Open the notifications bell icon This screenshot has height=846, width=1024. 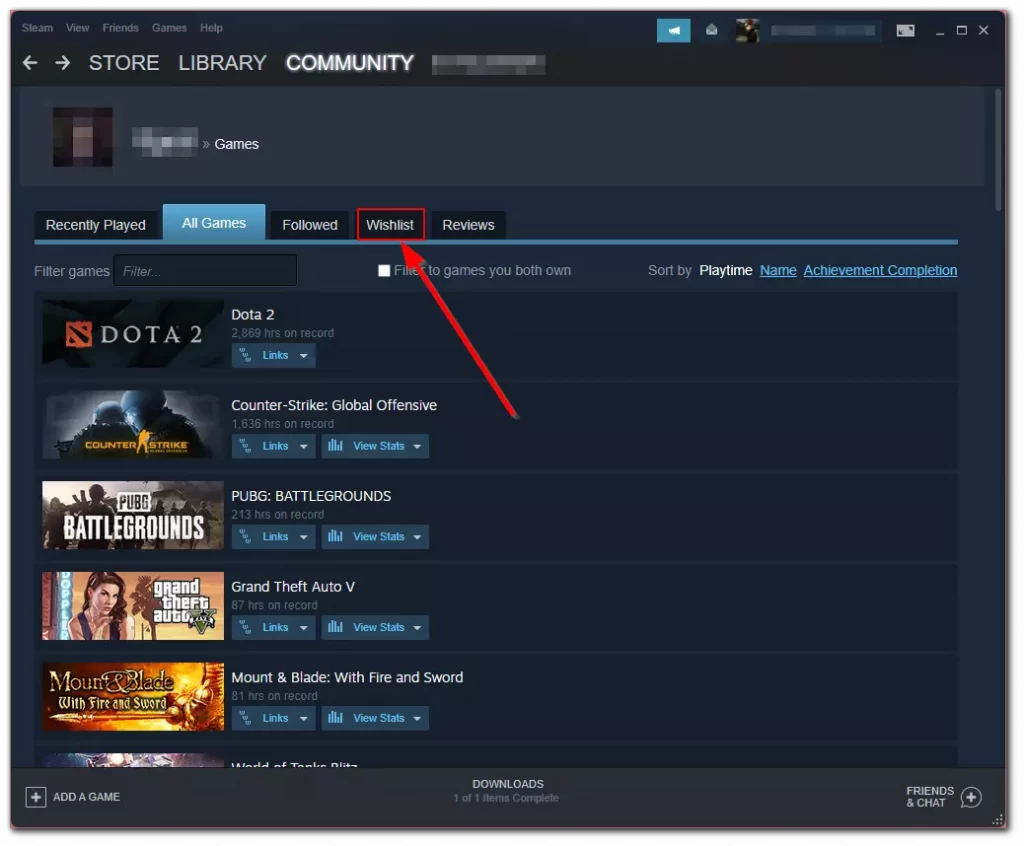[712, 30]
